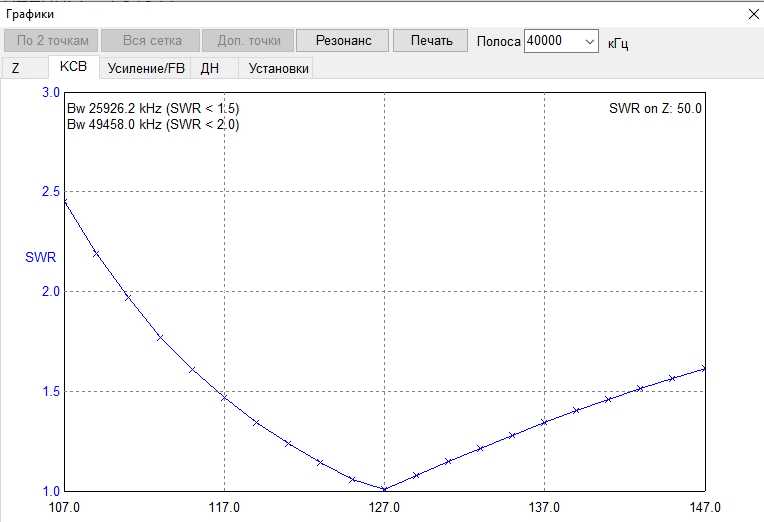Click the 3.0 SWR axis label
764x522 pixels.
(x=51, y=93)
